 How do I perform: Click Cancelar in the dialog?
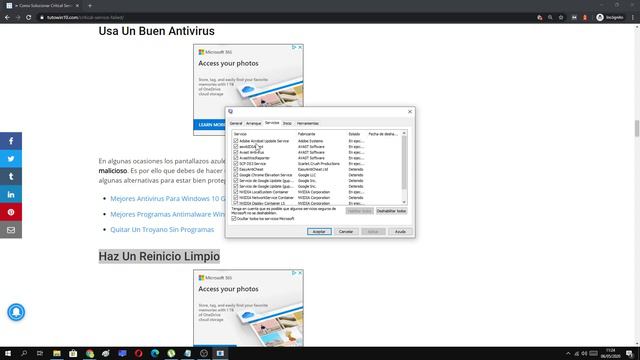point(346,231)
